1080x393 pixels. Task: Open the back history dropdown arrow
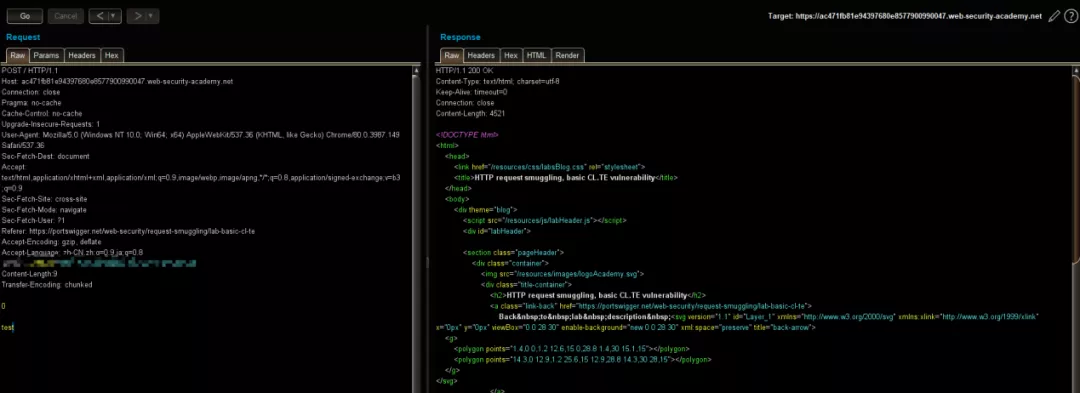tap(114, 16)
